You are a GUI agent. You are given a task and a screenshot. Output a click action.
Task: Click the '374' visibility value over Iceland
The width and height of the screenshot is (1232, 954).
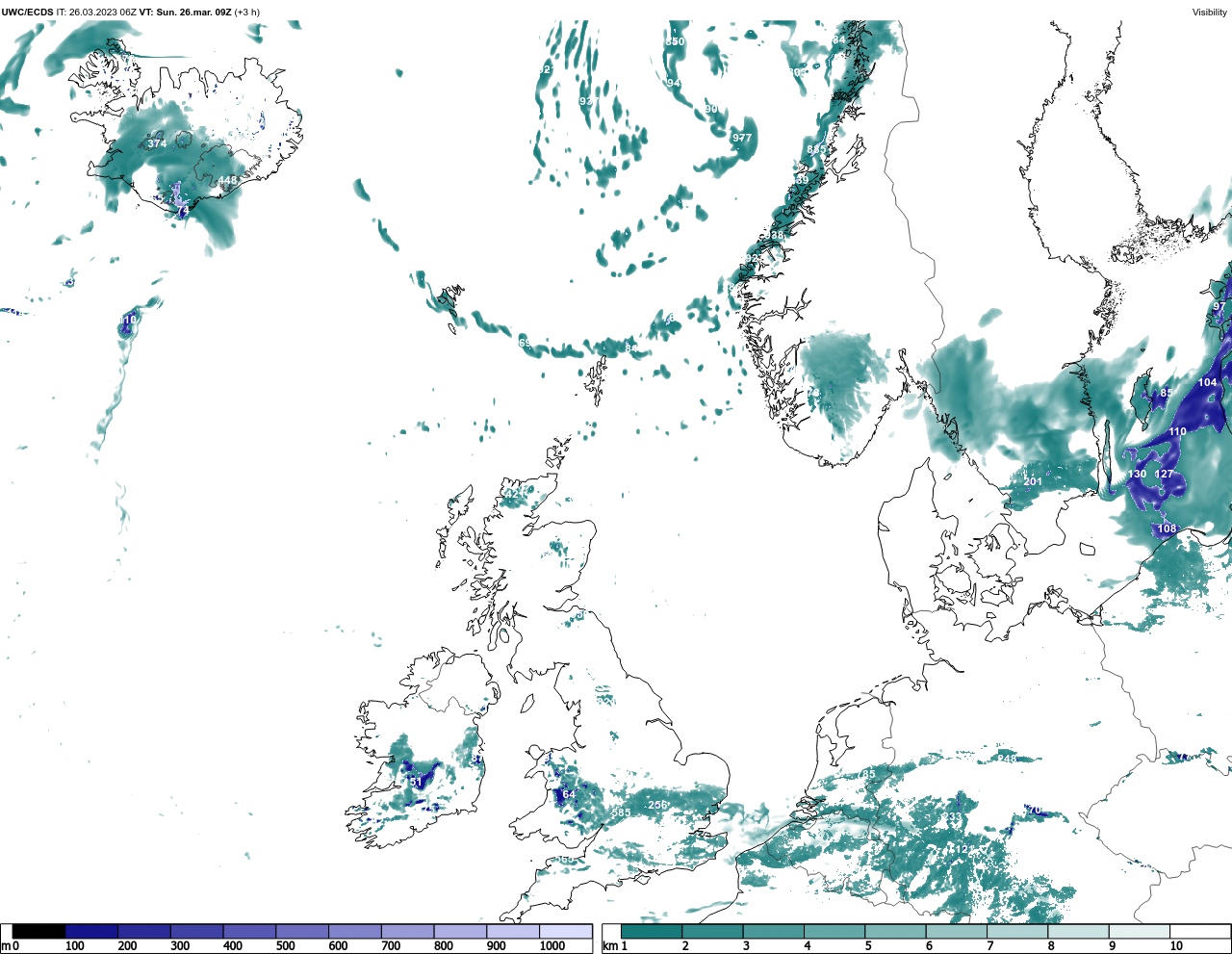coord(157,143)
